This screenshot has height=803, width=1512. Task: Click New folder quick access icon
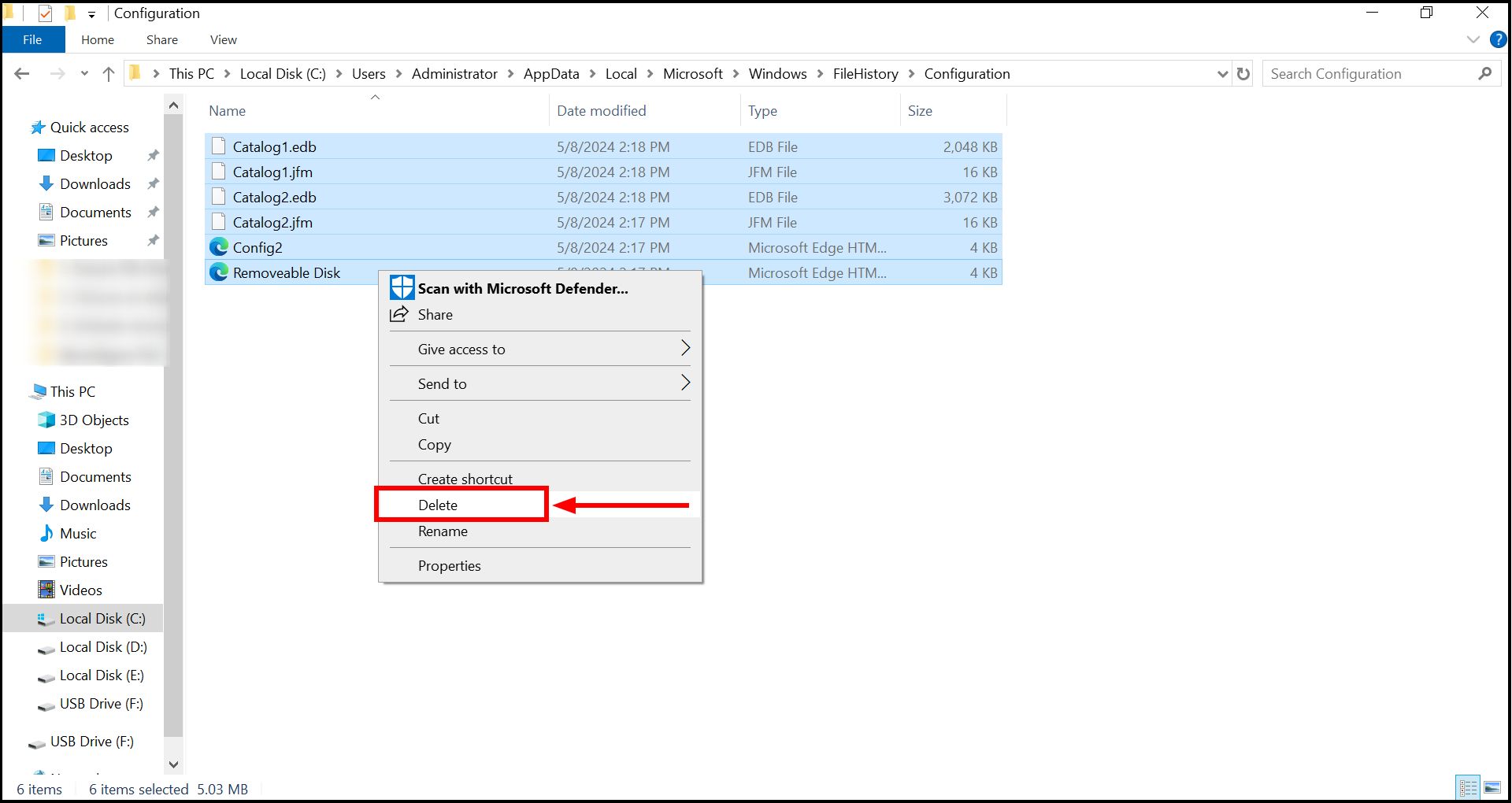70,13
